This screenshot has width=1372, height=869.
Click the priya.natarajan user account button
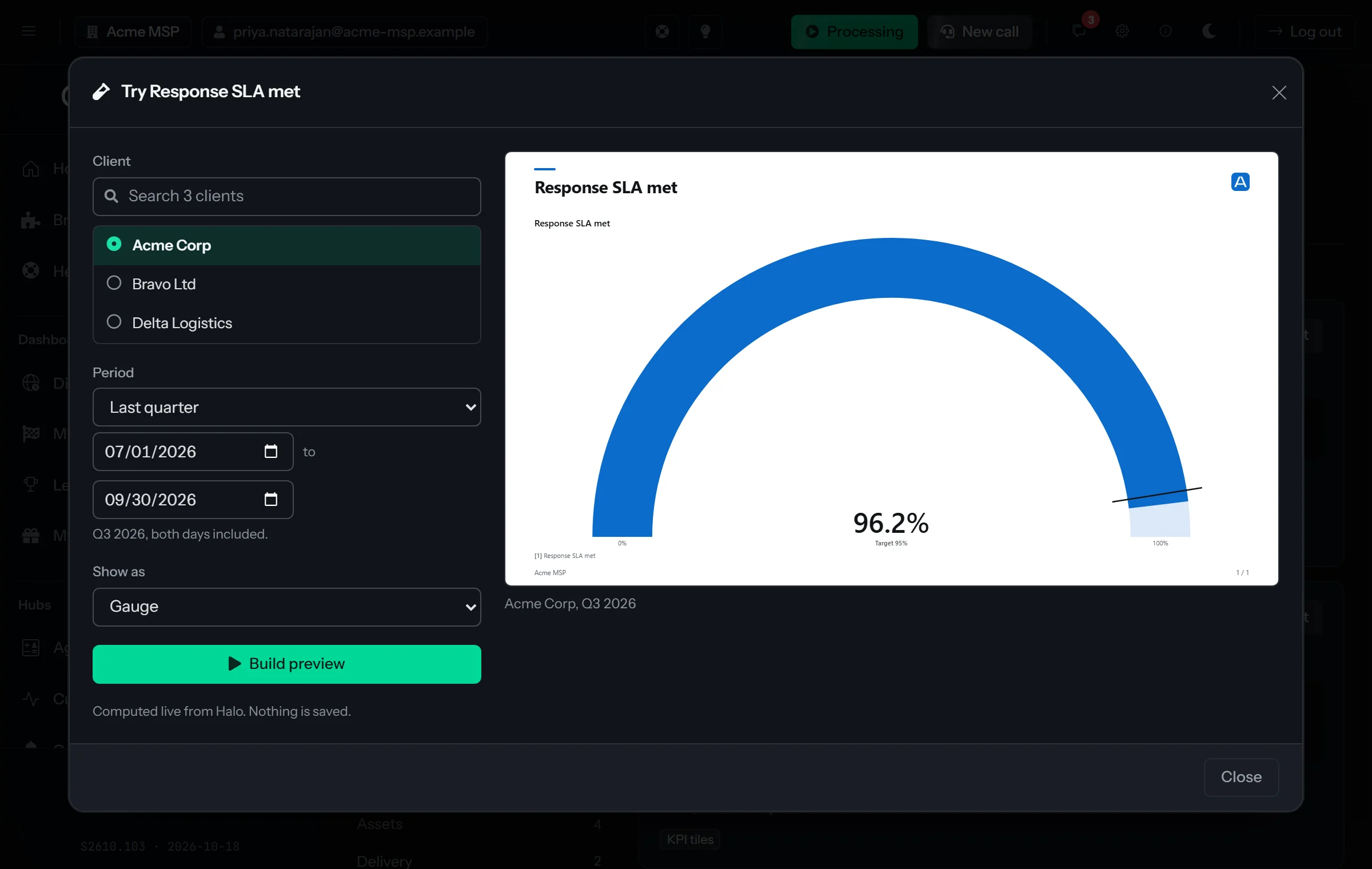click(345, 31)
